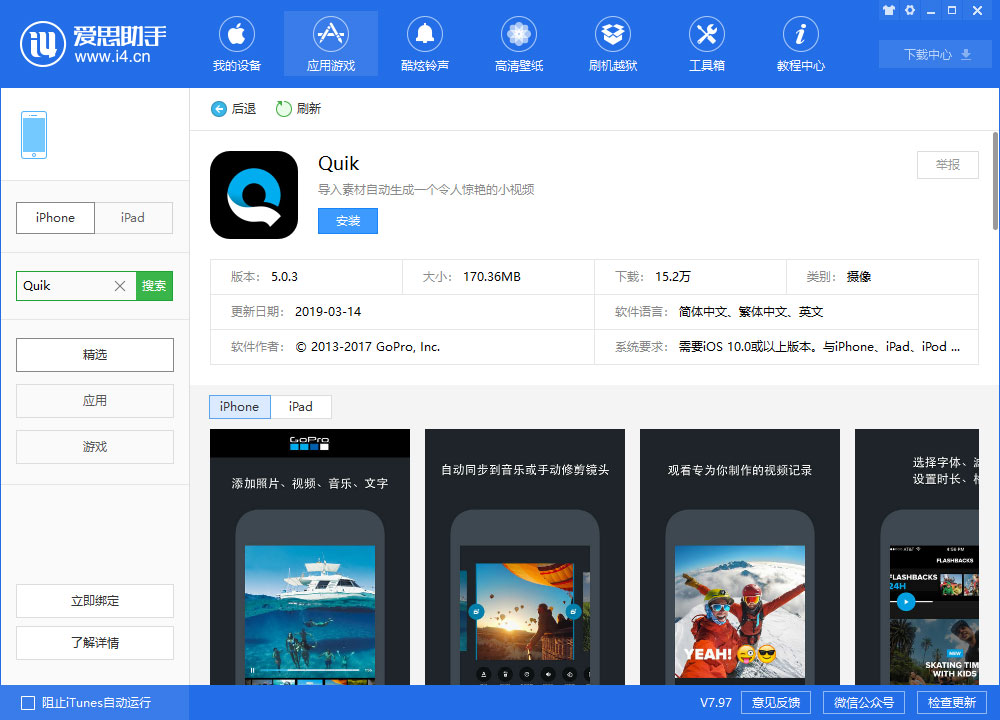Open 下载中心 download center
Viewport: 1000px width, 720px height.
point(937,54)
